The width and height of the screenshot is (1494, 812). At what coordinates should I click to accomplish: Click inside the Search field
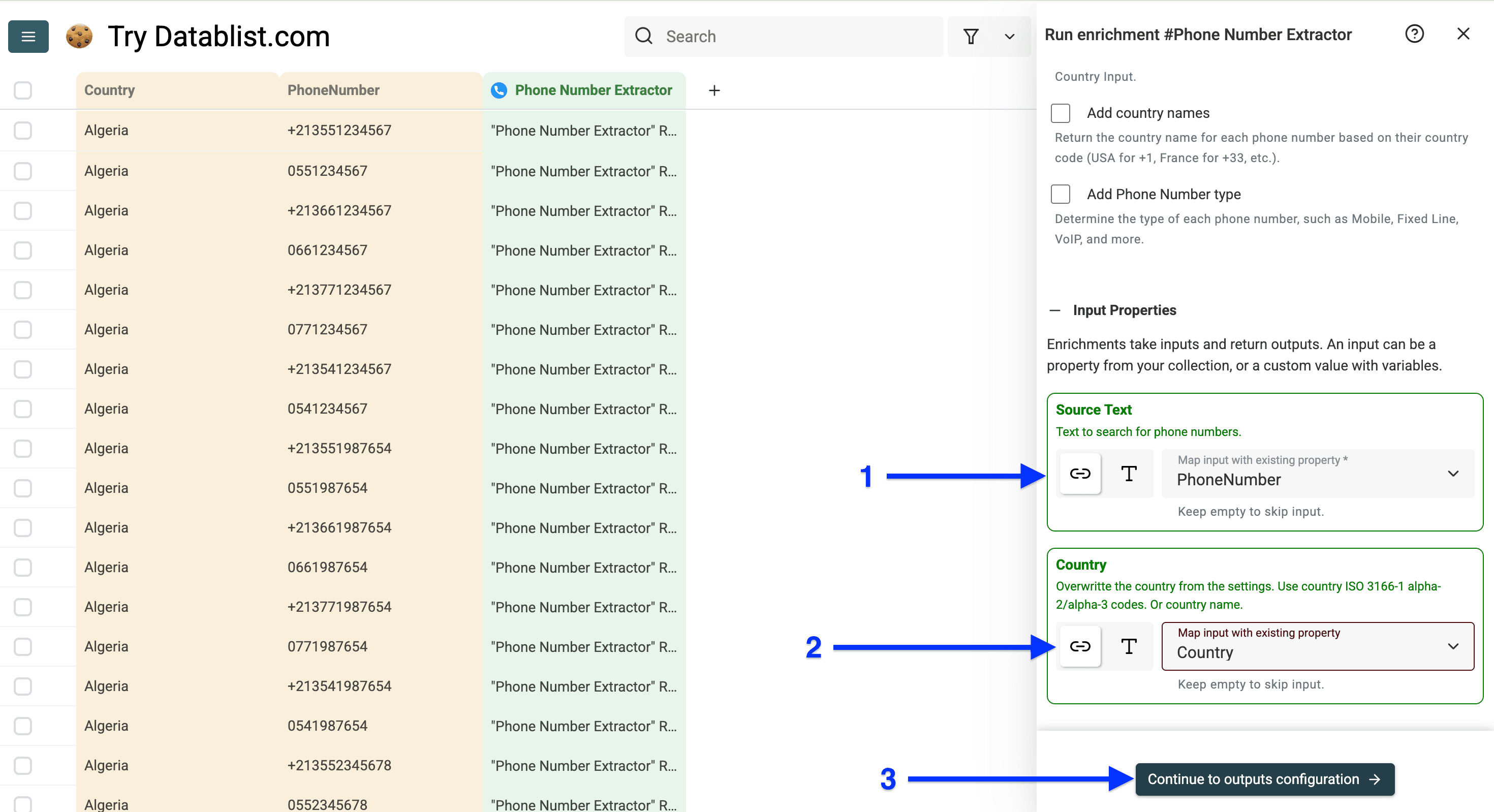[x=754, y=36]
